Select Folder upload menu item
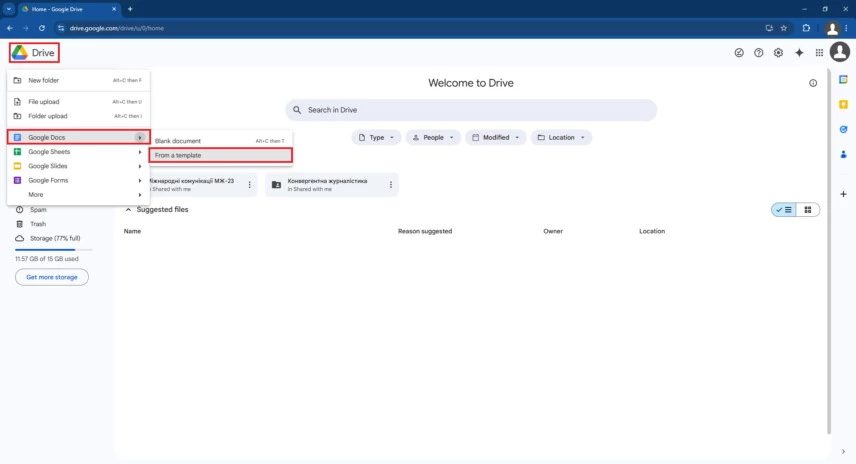Screen dimensions: 856x464 click(x=78, y=116)
